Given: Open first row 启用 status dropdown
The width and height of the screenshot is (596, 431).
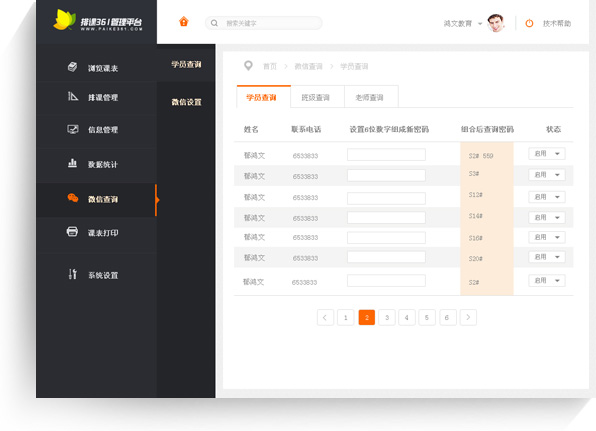Looking at the screenshot, I should click(x=547, y=154).
